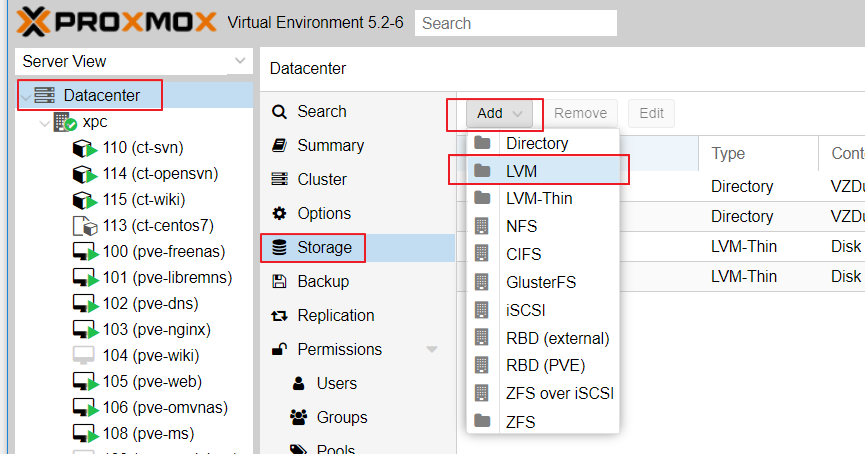Select the Storage database icon

click(x=280, y=248)
